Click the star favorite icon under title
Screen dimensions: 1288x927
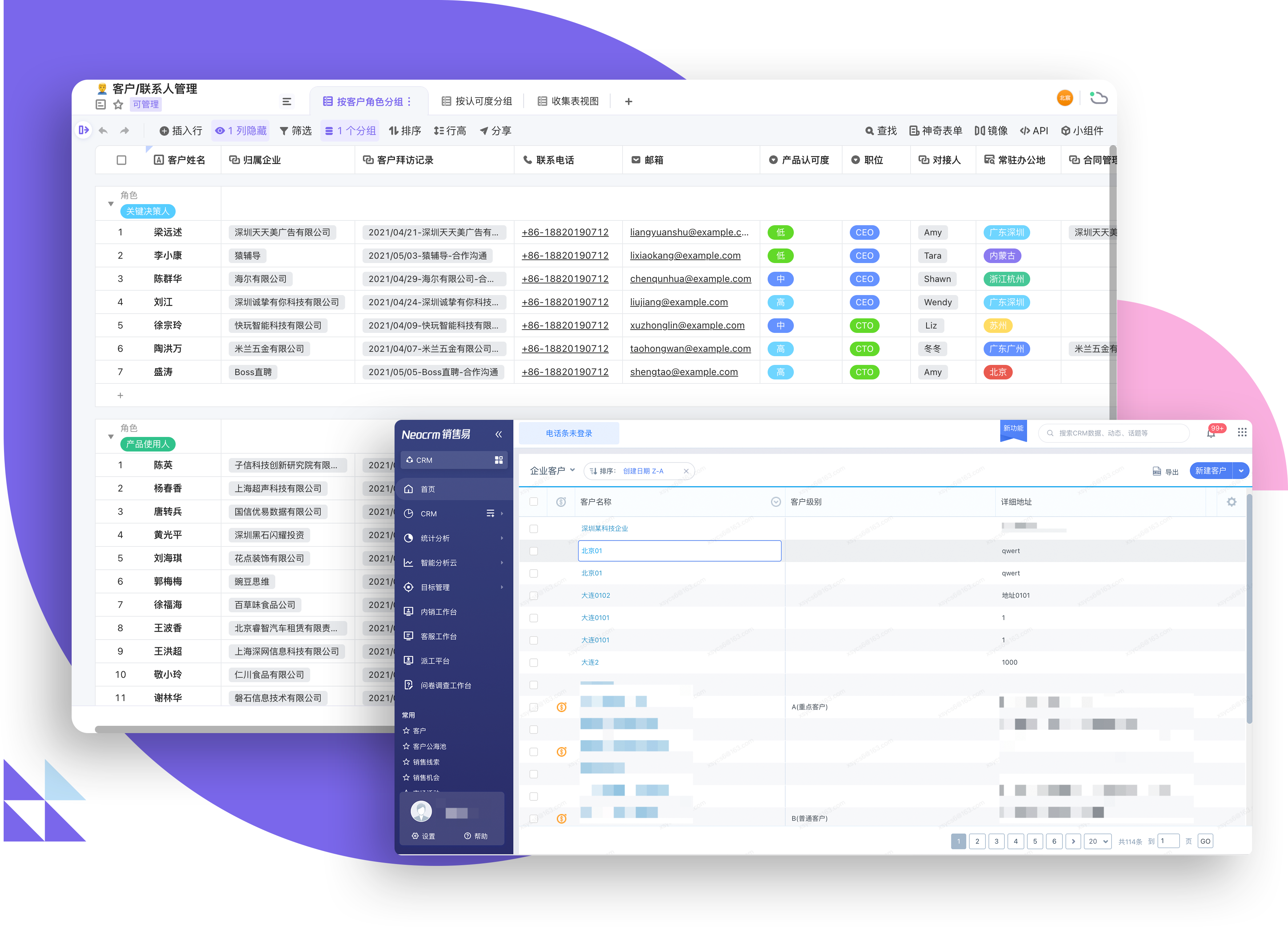click(118, 104)
